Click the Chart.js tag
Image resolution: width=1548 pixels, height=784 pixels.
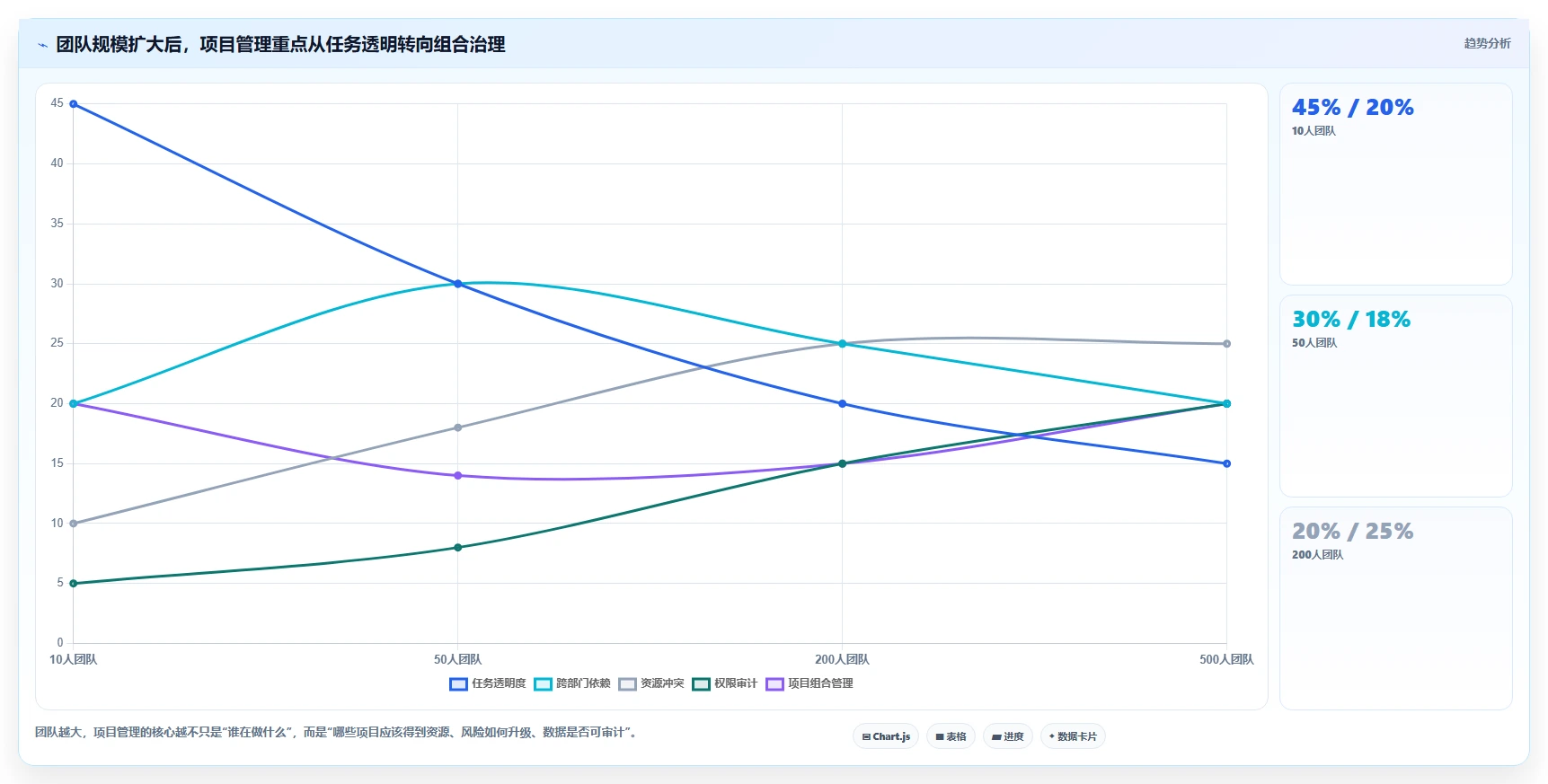click(x=886, y=736)
